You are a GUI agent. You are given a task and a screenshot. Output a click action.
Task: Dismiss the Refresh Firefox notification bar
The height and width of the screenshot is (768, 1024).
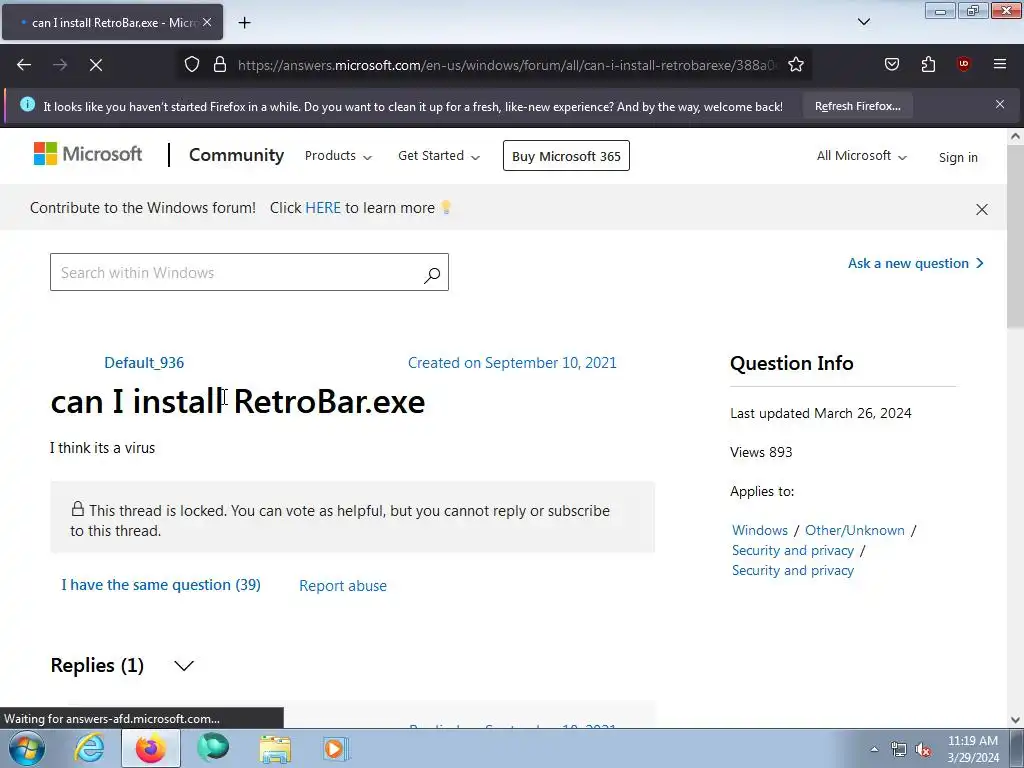(1000, 104)
